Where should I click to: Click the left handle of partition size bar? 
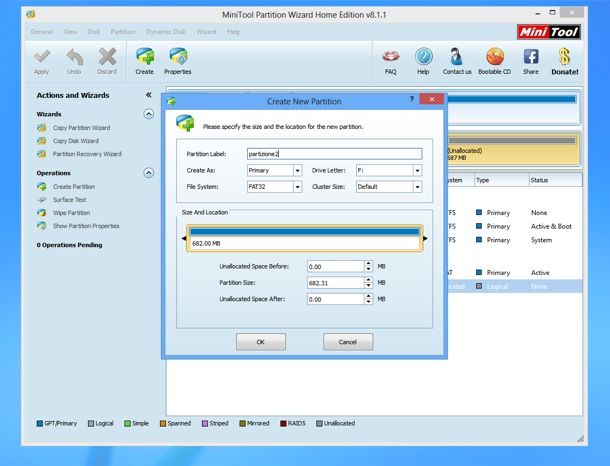click(184, 238)
